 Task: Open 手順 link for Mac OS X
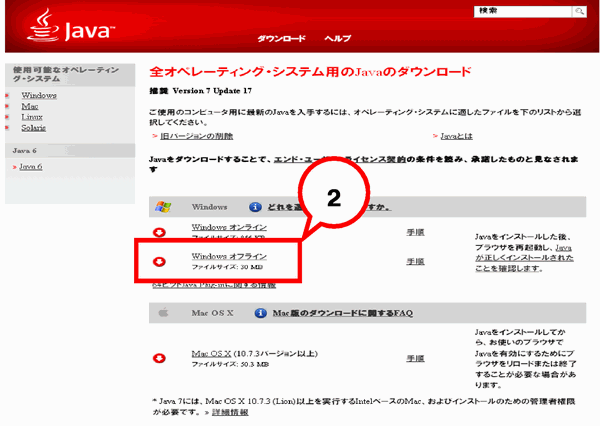click(x=415, y=358)
